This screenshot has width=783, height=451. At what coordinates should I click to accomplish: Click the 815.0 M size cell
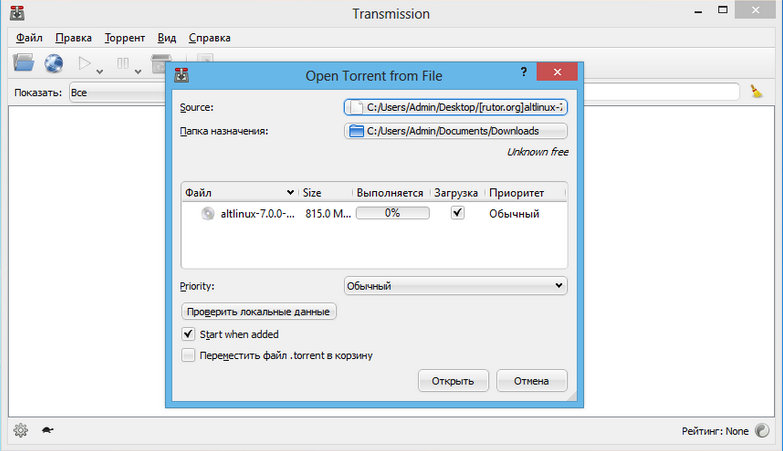click(328, 214)
